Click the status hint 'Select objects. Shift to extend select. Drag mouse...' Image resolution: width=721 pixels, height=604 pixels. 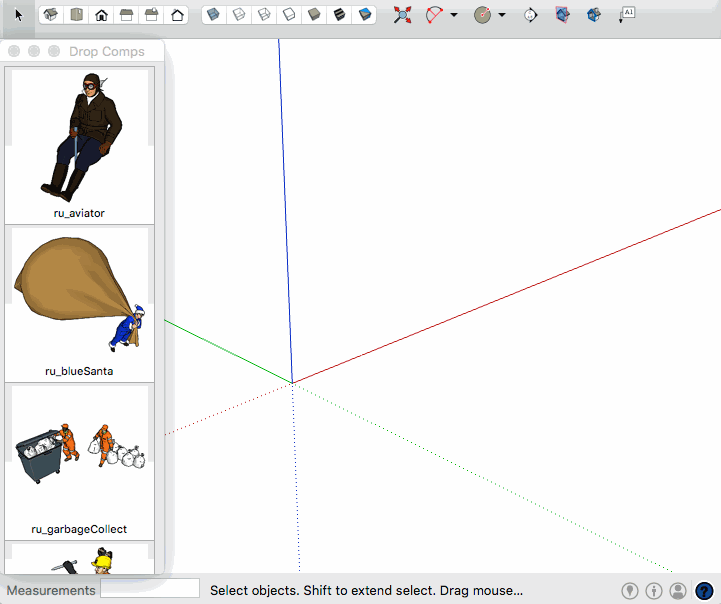(x=366, y=590)
